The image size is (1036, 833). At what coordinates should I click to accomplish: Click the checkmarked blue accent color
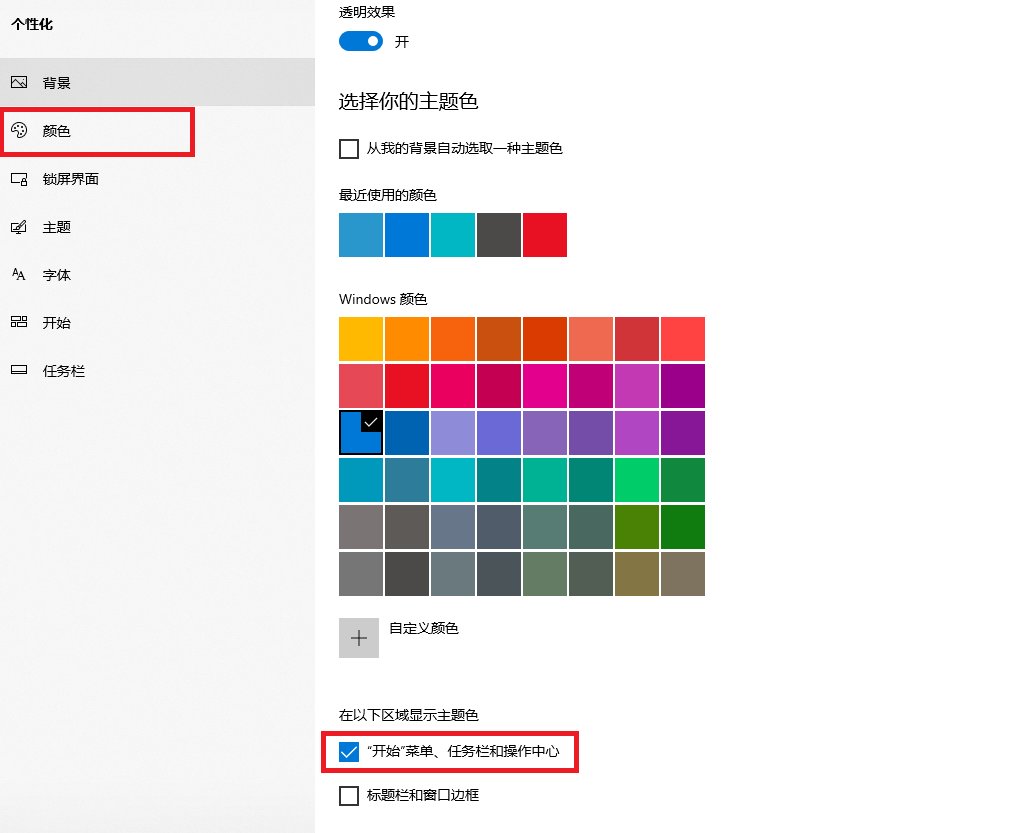360,432
